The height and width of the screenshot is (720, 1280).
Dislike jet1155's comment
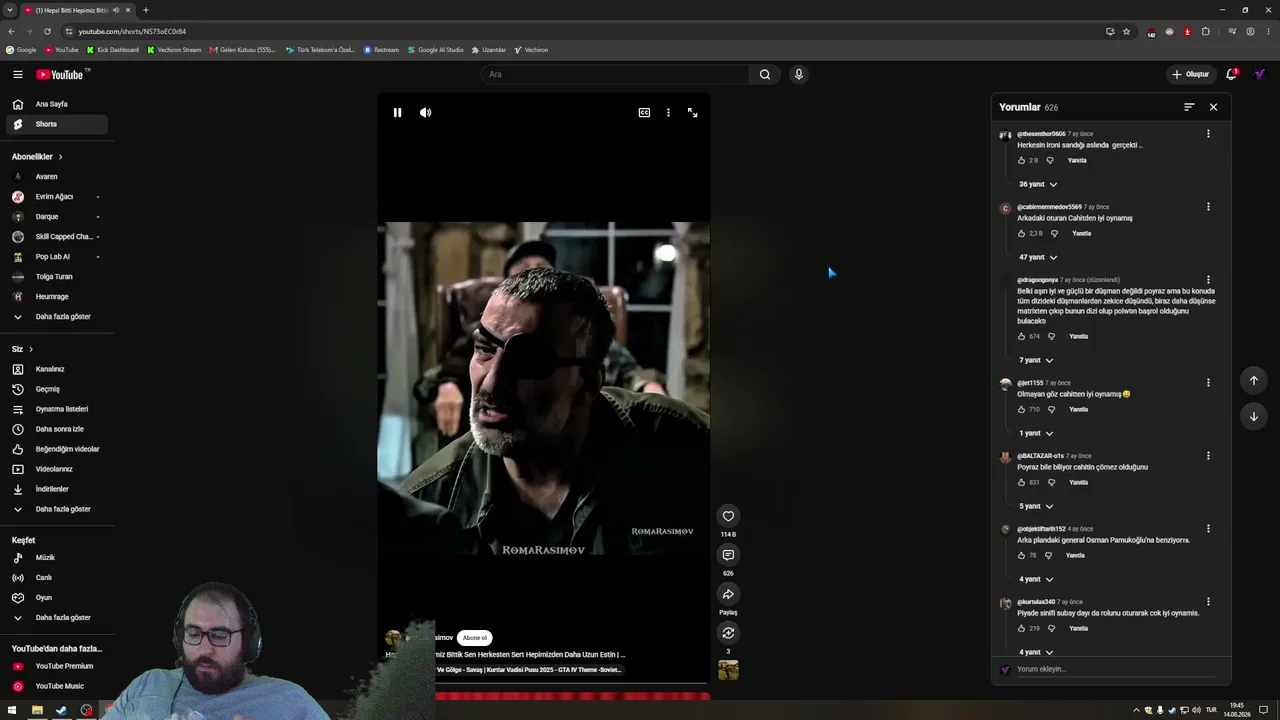coord(1051,409)
